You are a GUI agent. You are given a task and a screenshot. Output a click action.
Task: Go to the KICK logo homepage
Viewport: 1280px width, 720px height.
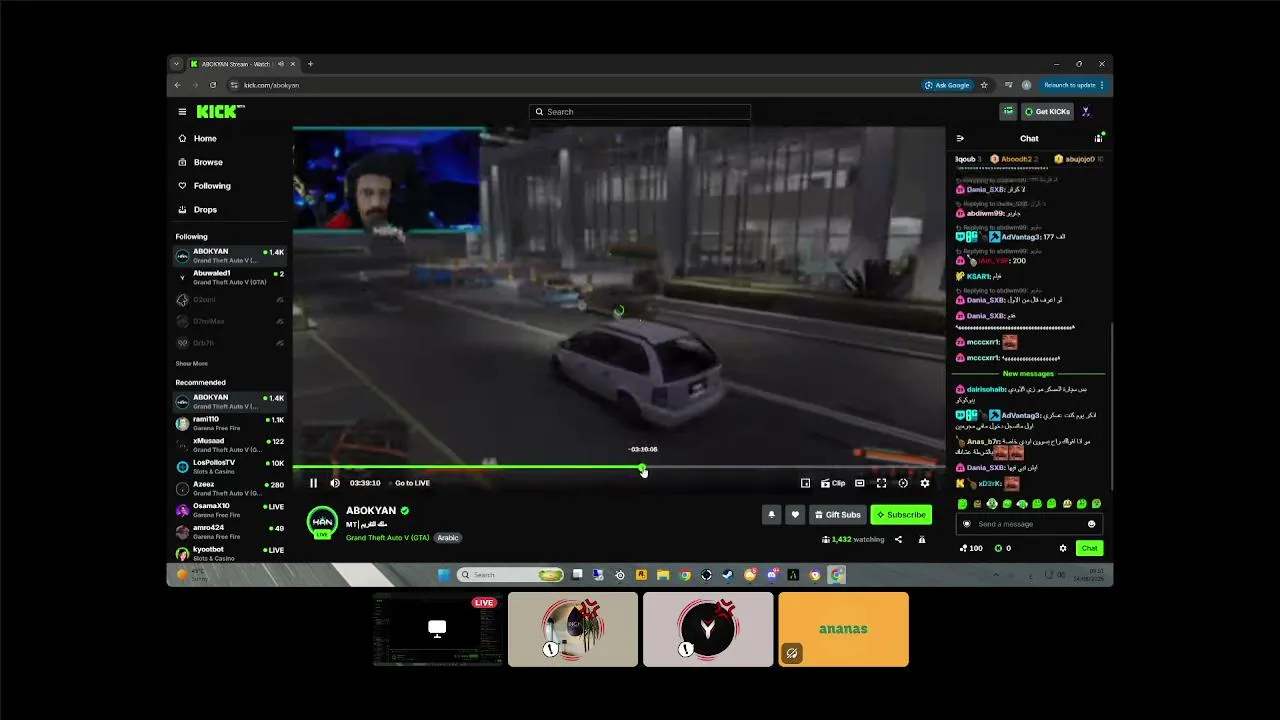click(219, 112)
